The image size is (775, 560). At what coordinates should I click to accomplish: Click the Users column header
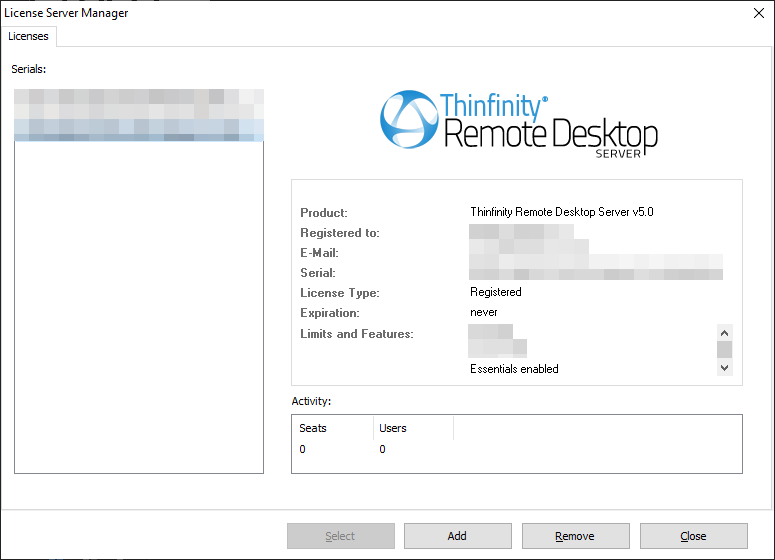point(413,428)
